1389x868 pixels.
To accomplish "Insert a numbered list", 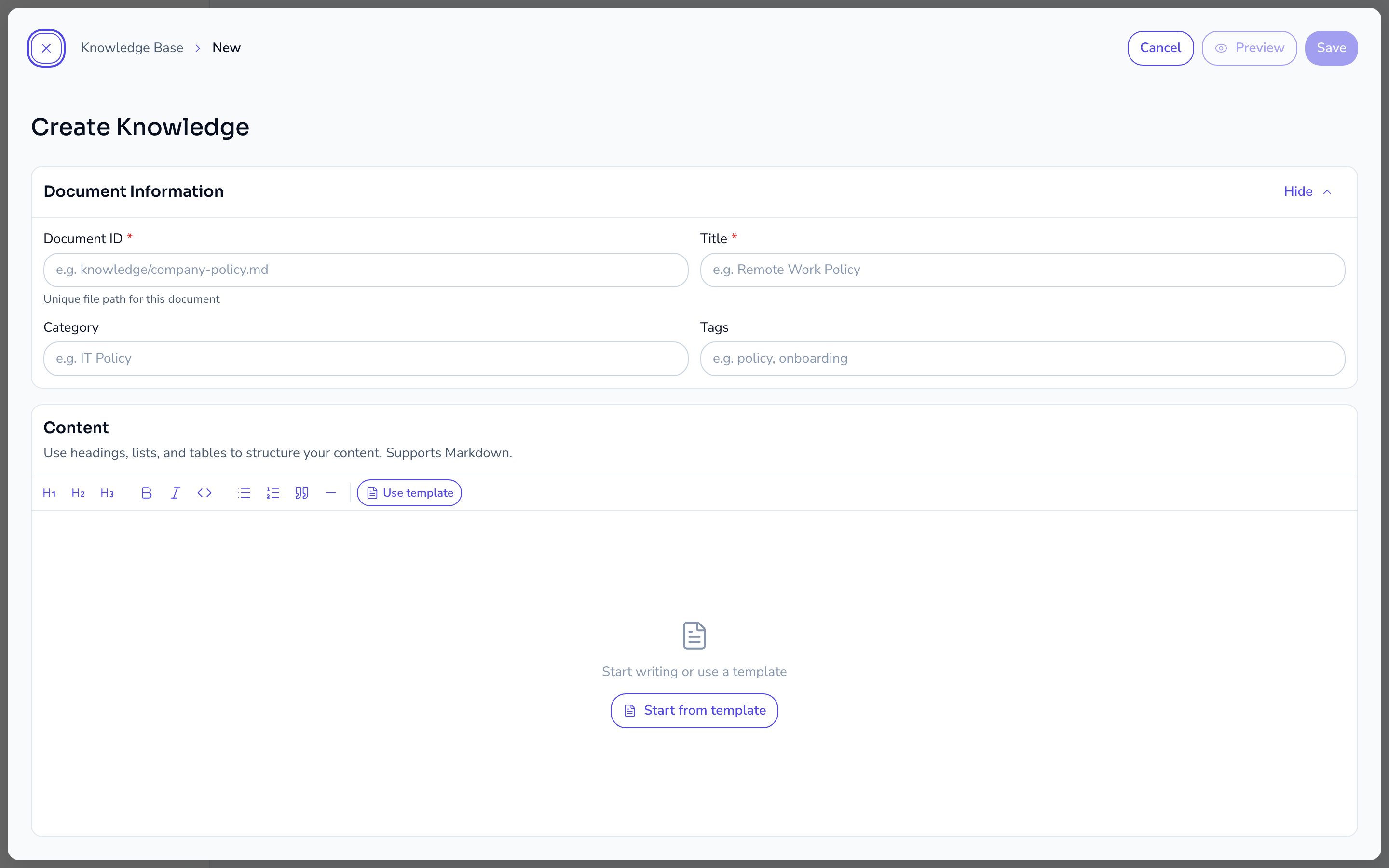I will 272,493.
